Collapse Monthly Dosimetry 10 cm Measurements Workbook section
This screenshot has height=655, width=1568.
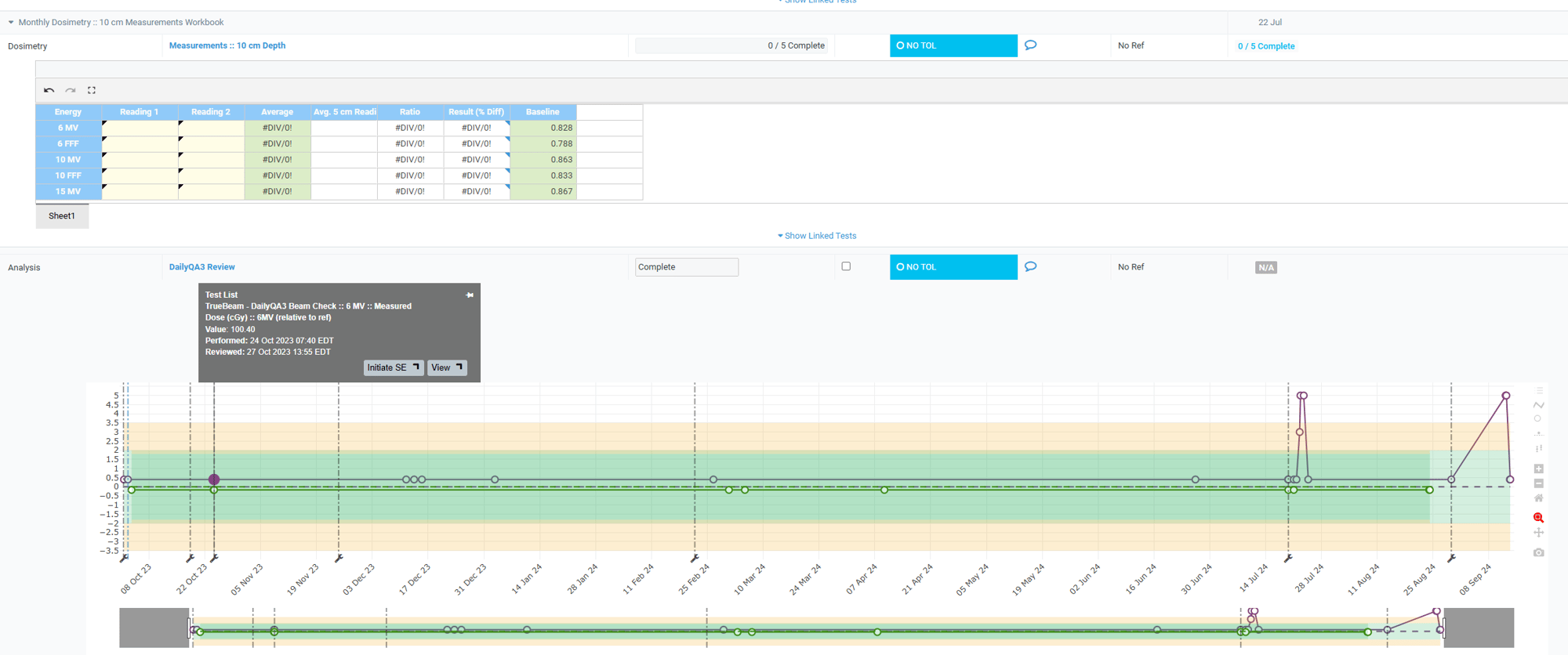tap(11, 23)
